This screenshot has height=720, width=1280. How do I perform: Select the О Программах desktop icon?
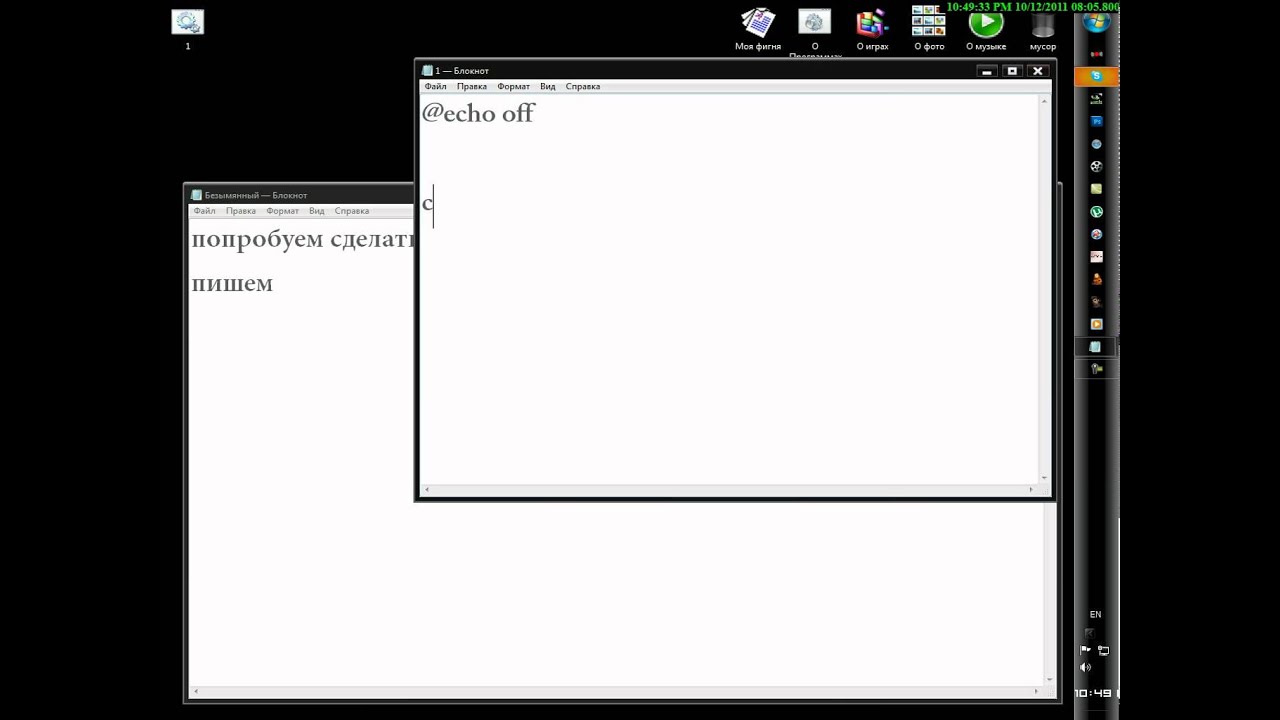815,32
